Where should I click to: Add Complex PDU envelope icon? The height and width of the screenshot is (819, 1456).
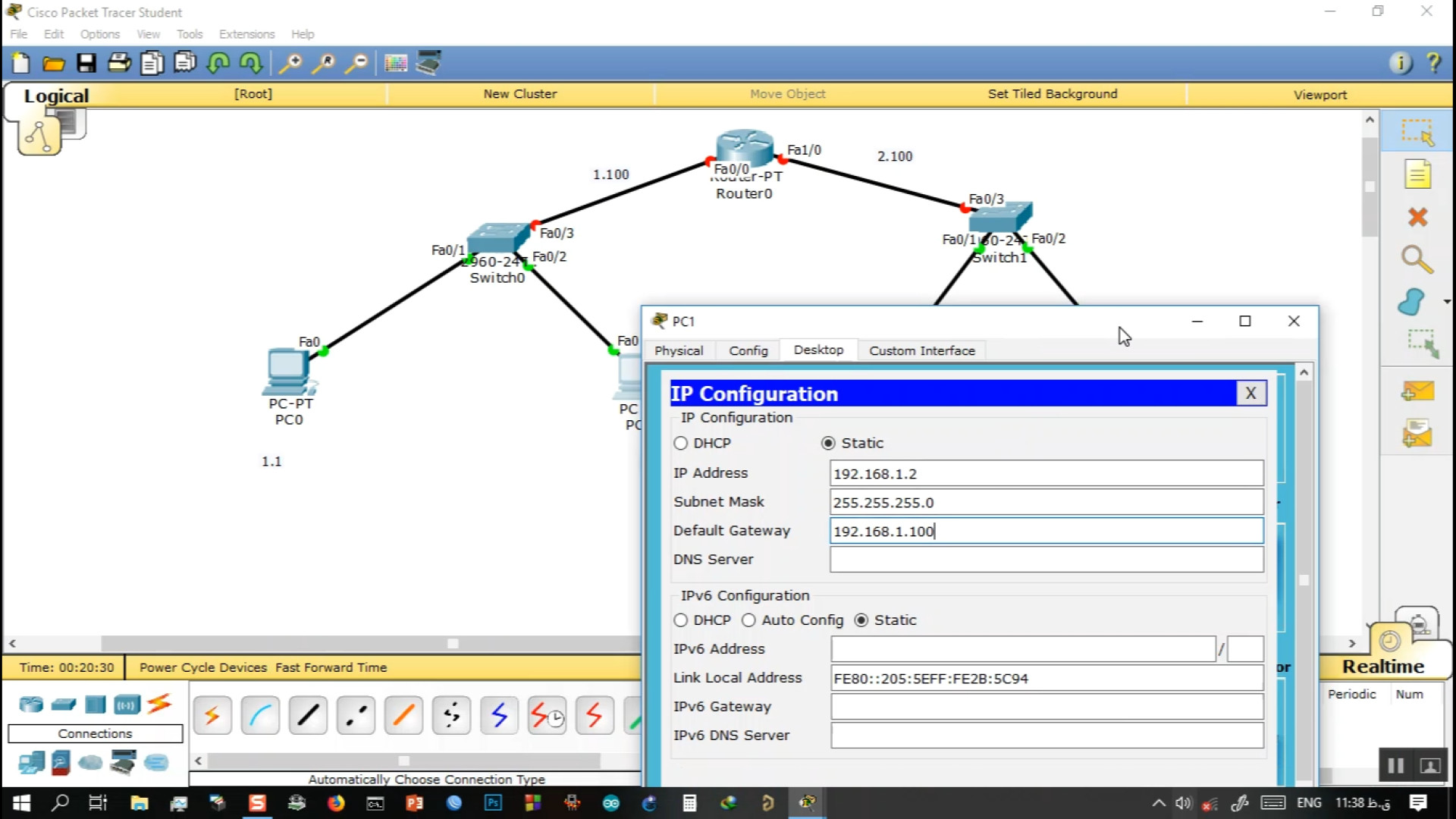click(x=1417, y=433)
